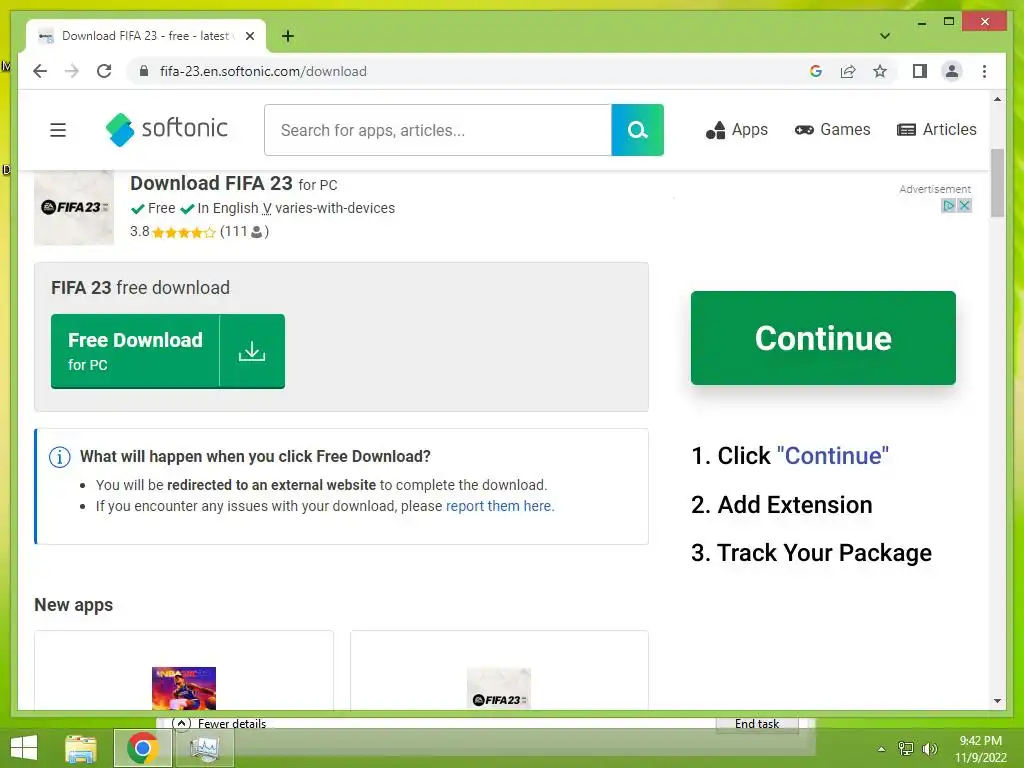This screenshot has height=768, width=1024.
Task: Open Task Manager from taskbar
Action: tap(204, 748)
